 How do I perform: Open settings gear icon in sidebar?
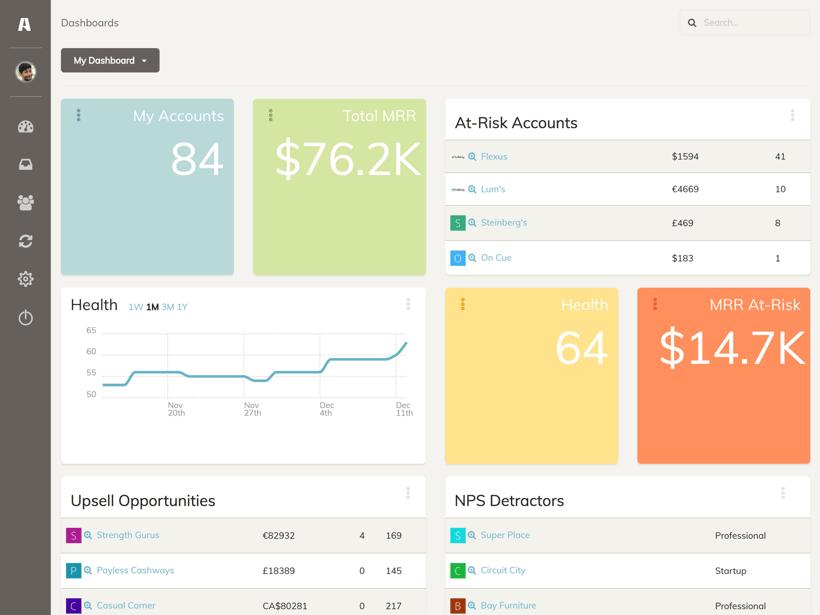tap(25, 279)
